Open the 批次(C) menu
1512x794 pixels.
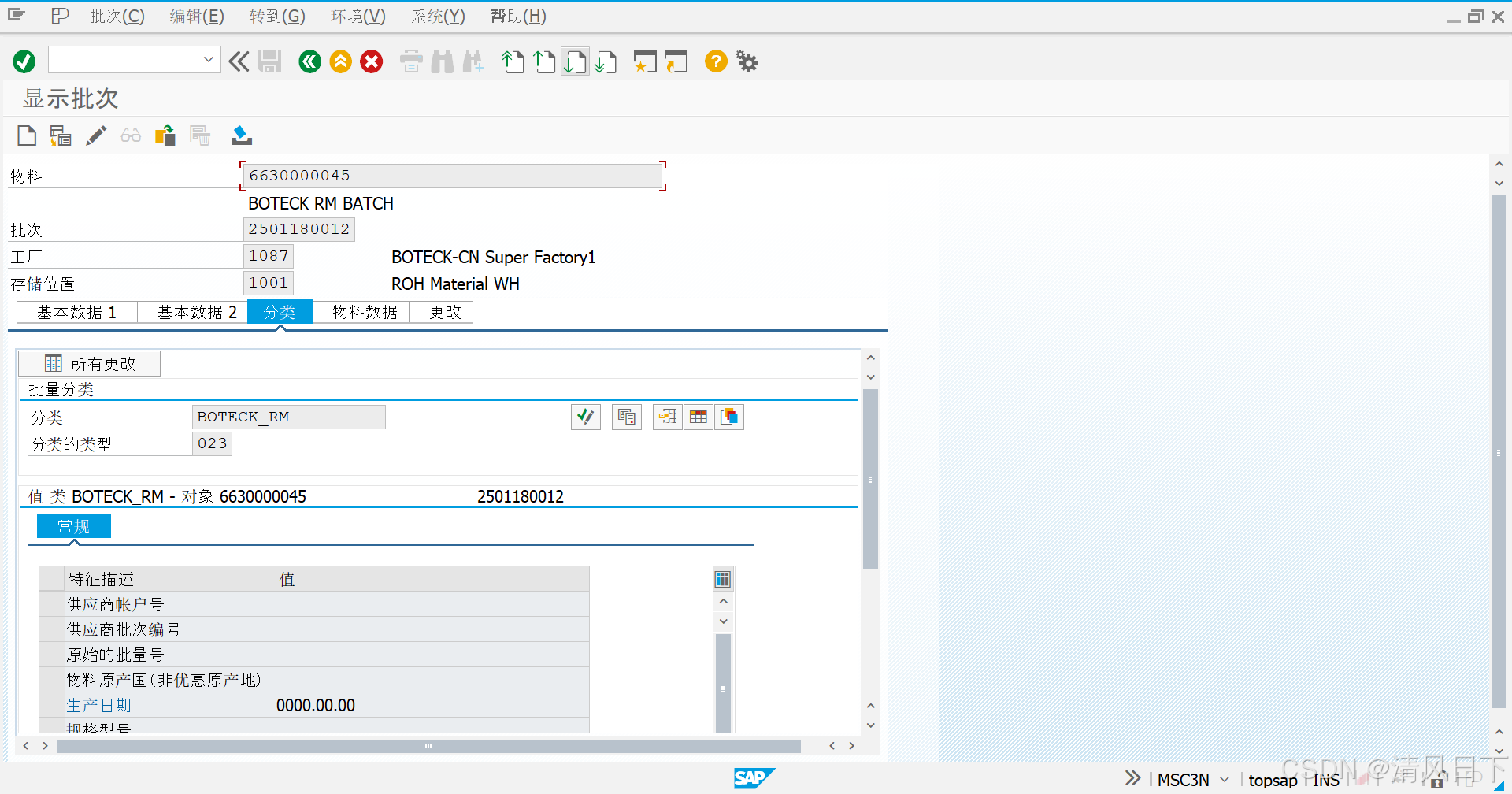[117, 16]
